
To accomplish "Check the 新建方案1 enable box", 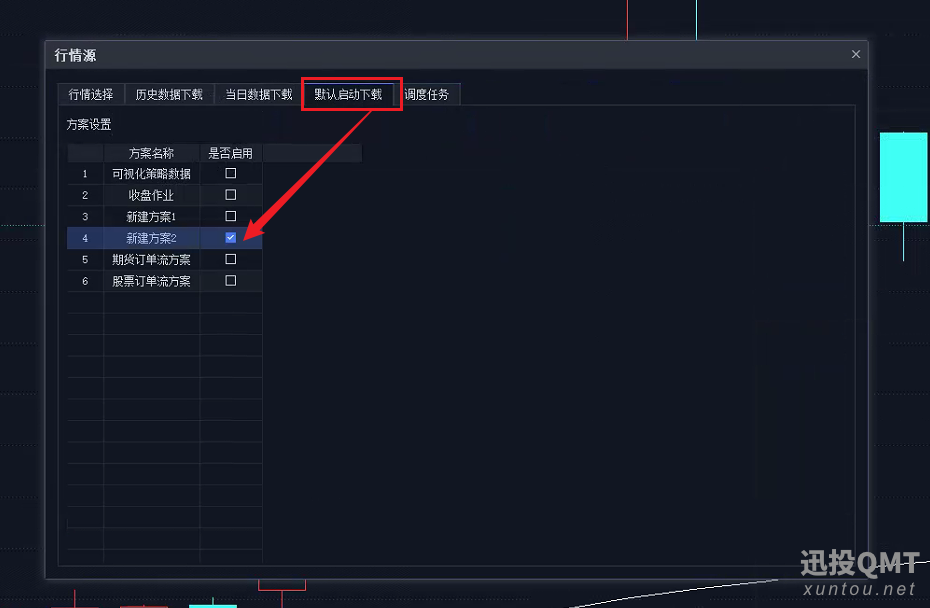I will pyautogui.click(x=231, y=216).
